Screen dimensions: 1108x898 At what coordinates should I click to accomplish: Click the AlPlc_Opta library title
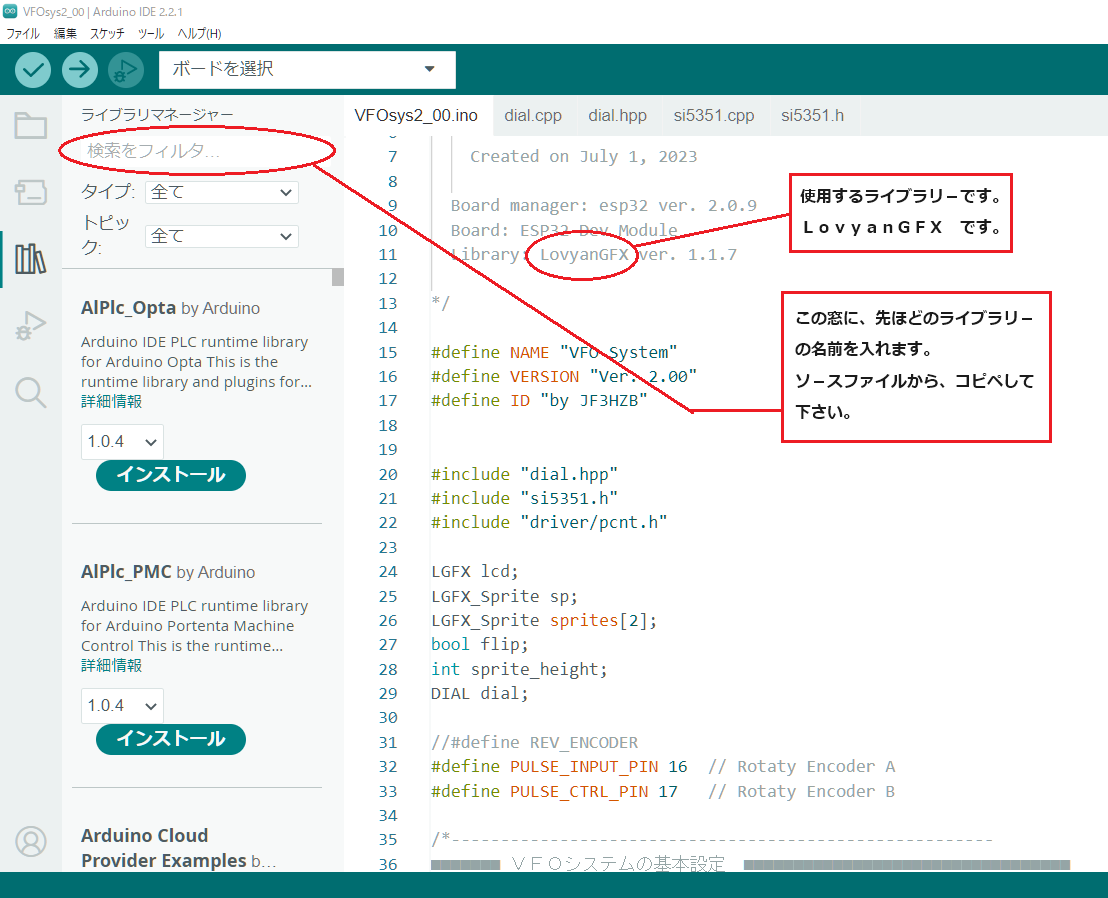(129, 308)
